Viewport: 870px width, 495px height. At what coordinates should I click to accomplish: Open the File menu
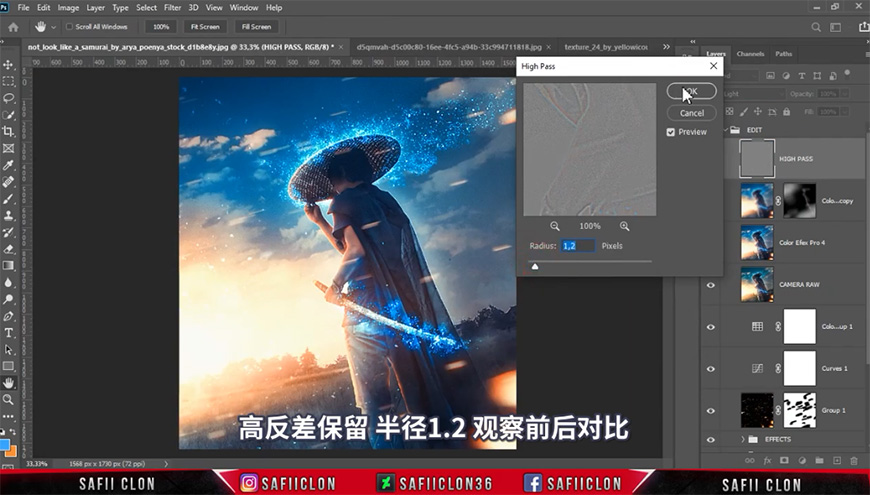[x=24, y=8]
